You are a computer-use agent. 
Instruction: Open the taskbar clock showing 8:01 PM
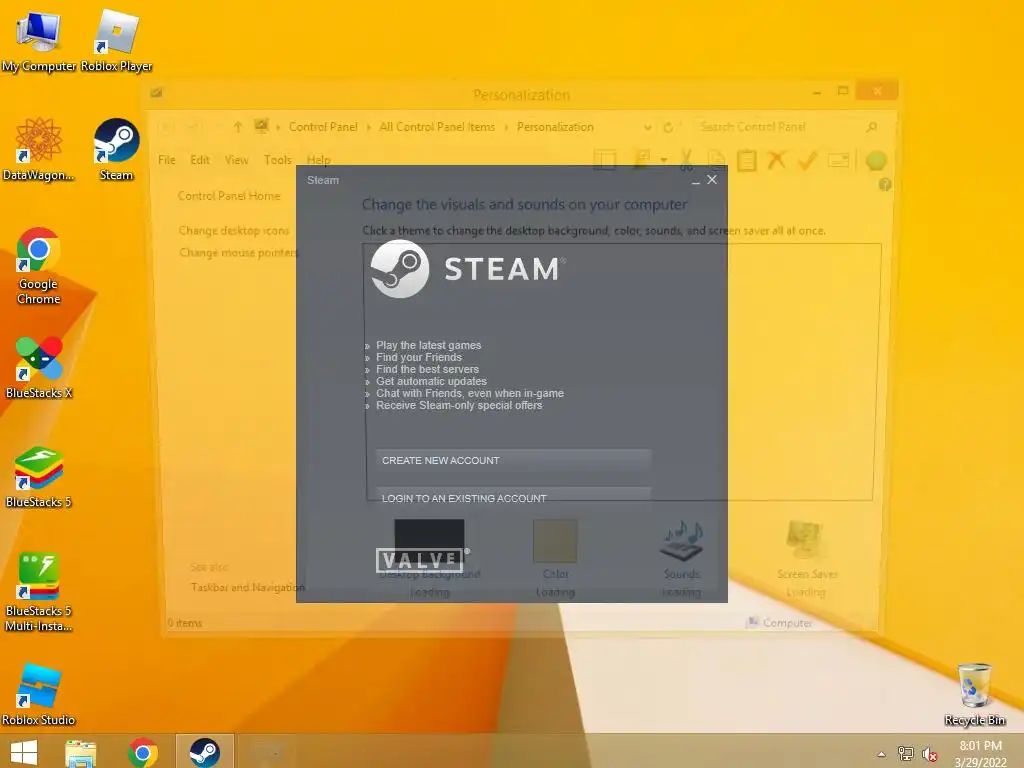(980, 754)
